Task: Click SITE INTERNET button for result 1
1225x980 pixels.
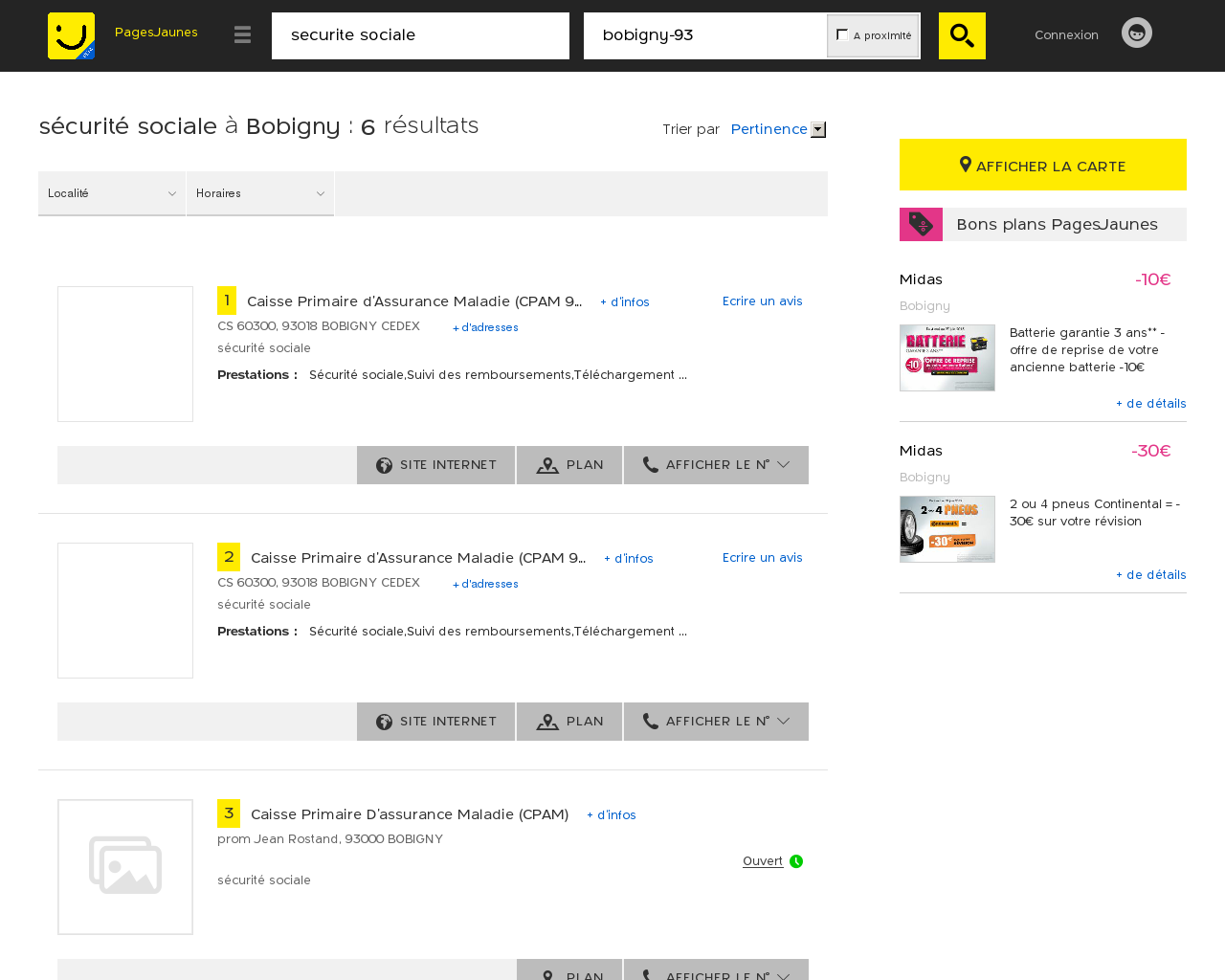Action: pos(436,465)
